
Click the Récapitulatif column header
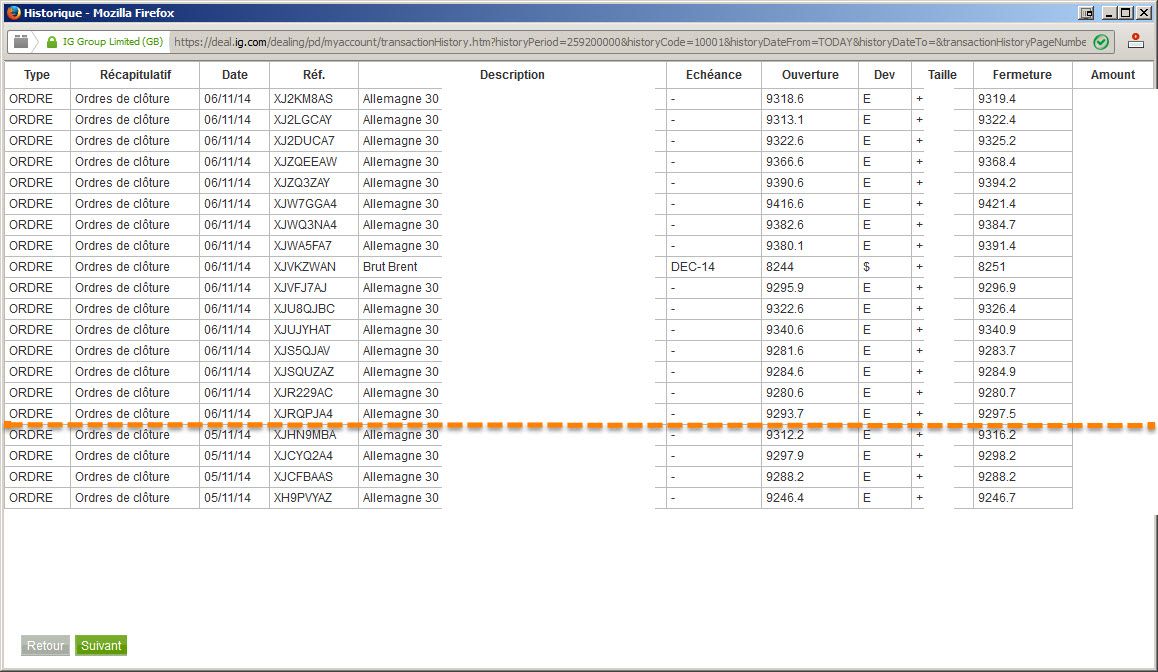point(135,75)
